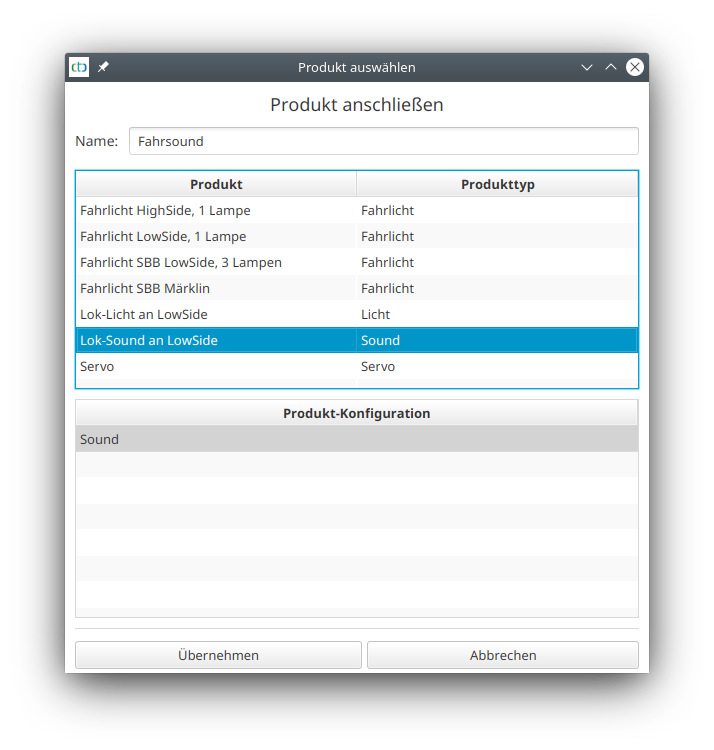Click the Licht type cell of Lok-Licht
Image resolution: width=714 pixels, height=750 pixels.
(x=376, y=315)
